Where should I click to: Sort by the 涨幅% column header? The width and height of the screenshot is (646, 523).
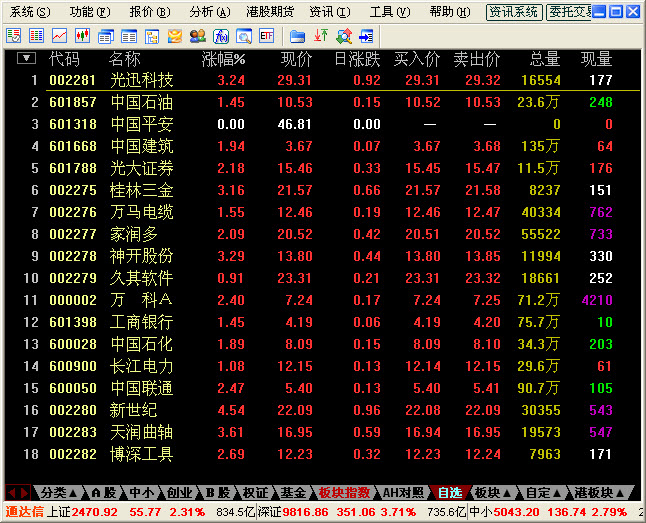click(224, 59)
